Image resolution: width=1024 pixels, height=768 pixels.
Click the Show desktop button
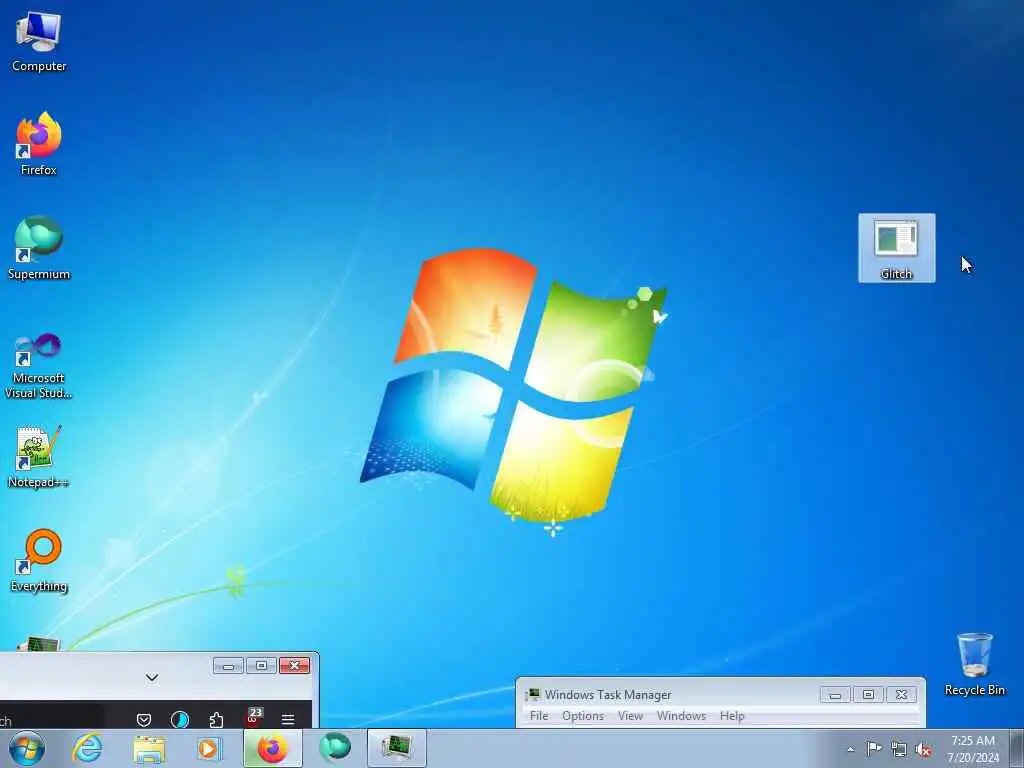tap(1016, 748)
